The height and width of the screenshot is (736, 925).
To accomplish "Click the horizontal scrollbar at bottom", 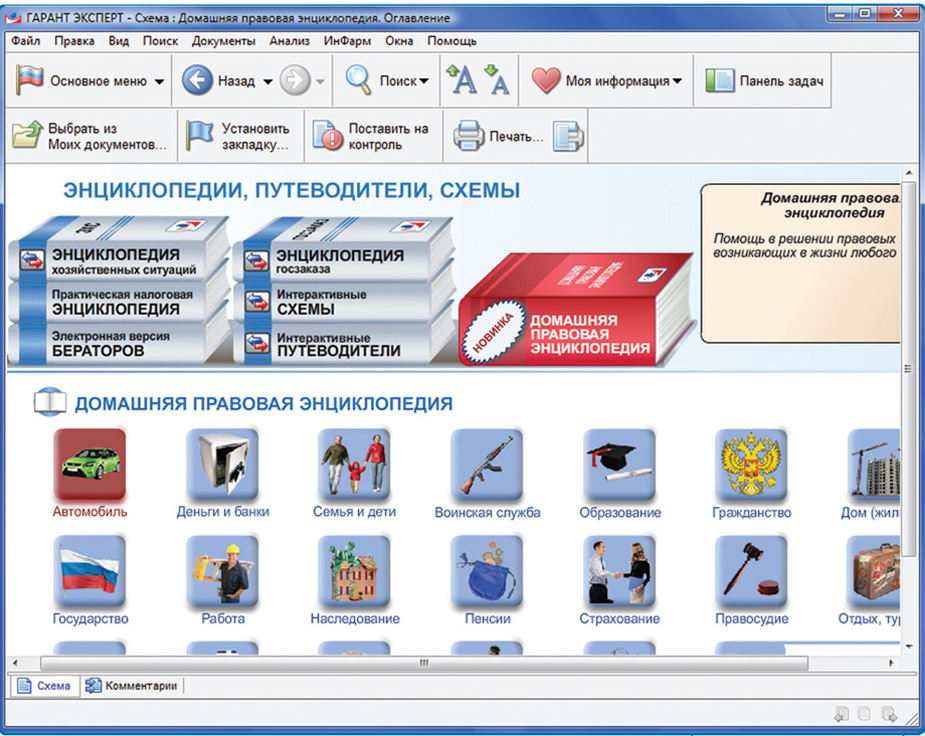I will tap(424, 663).
